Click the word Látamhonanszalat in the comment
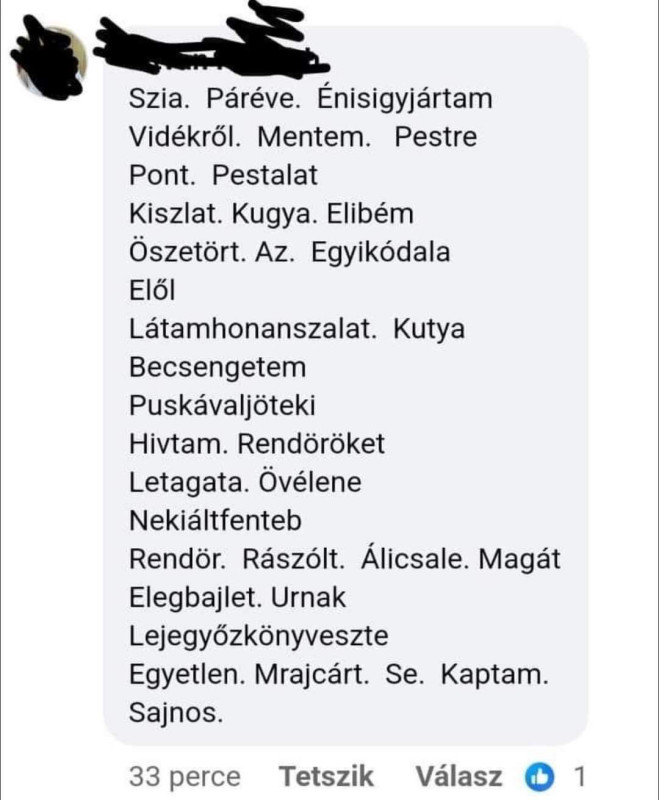The width and height of the screenshot is (659, 800). click(x=252, y=329)
